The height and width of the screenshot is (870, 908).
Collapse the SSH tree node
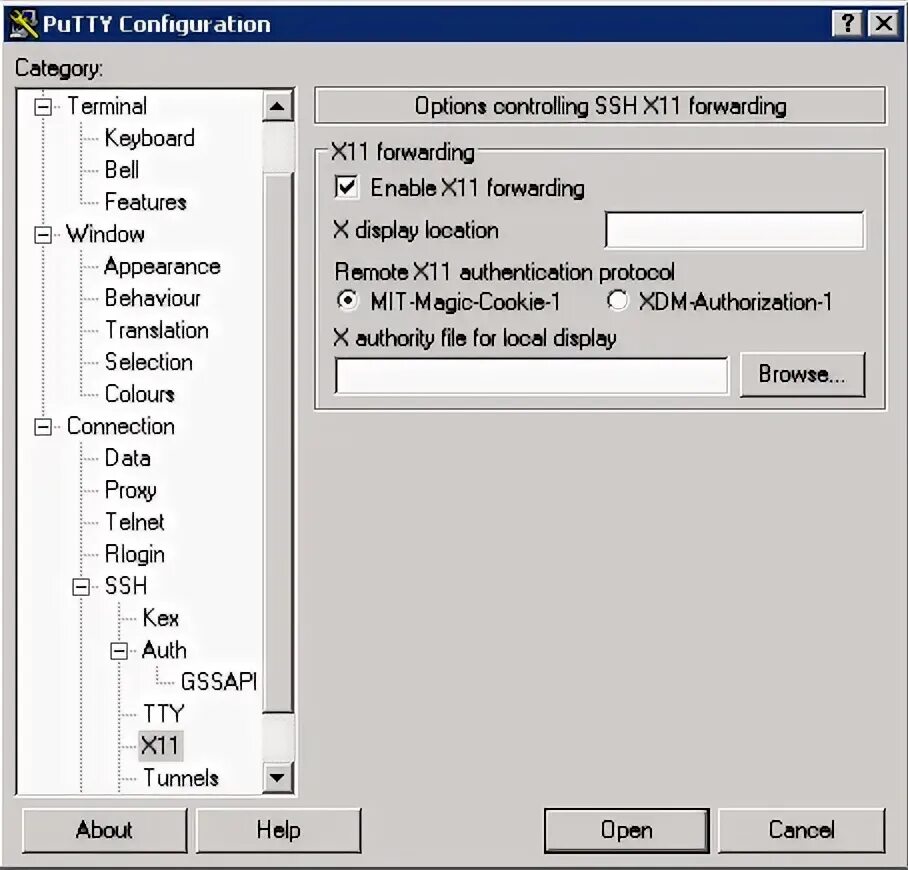click(x=81, y=587)
